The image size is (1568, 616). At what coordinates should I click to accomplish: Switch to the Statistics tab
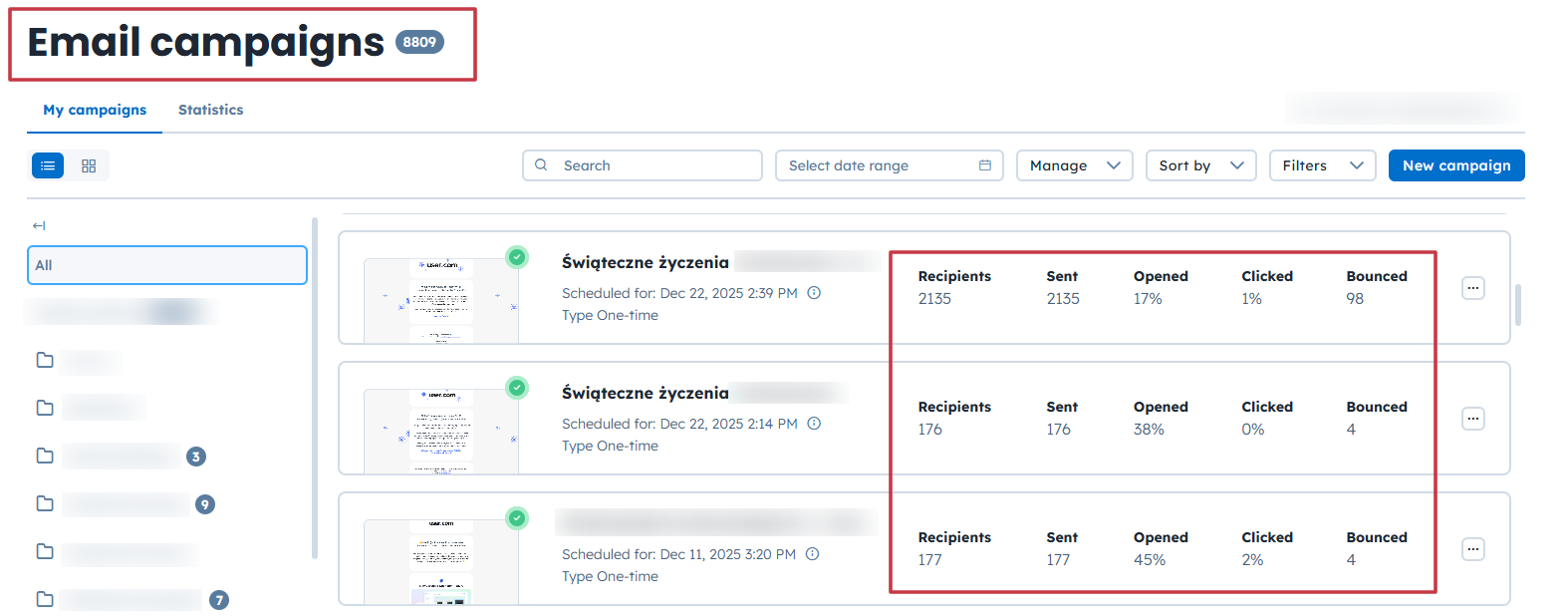(x=210, y=110)
